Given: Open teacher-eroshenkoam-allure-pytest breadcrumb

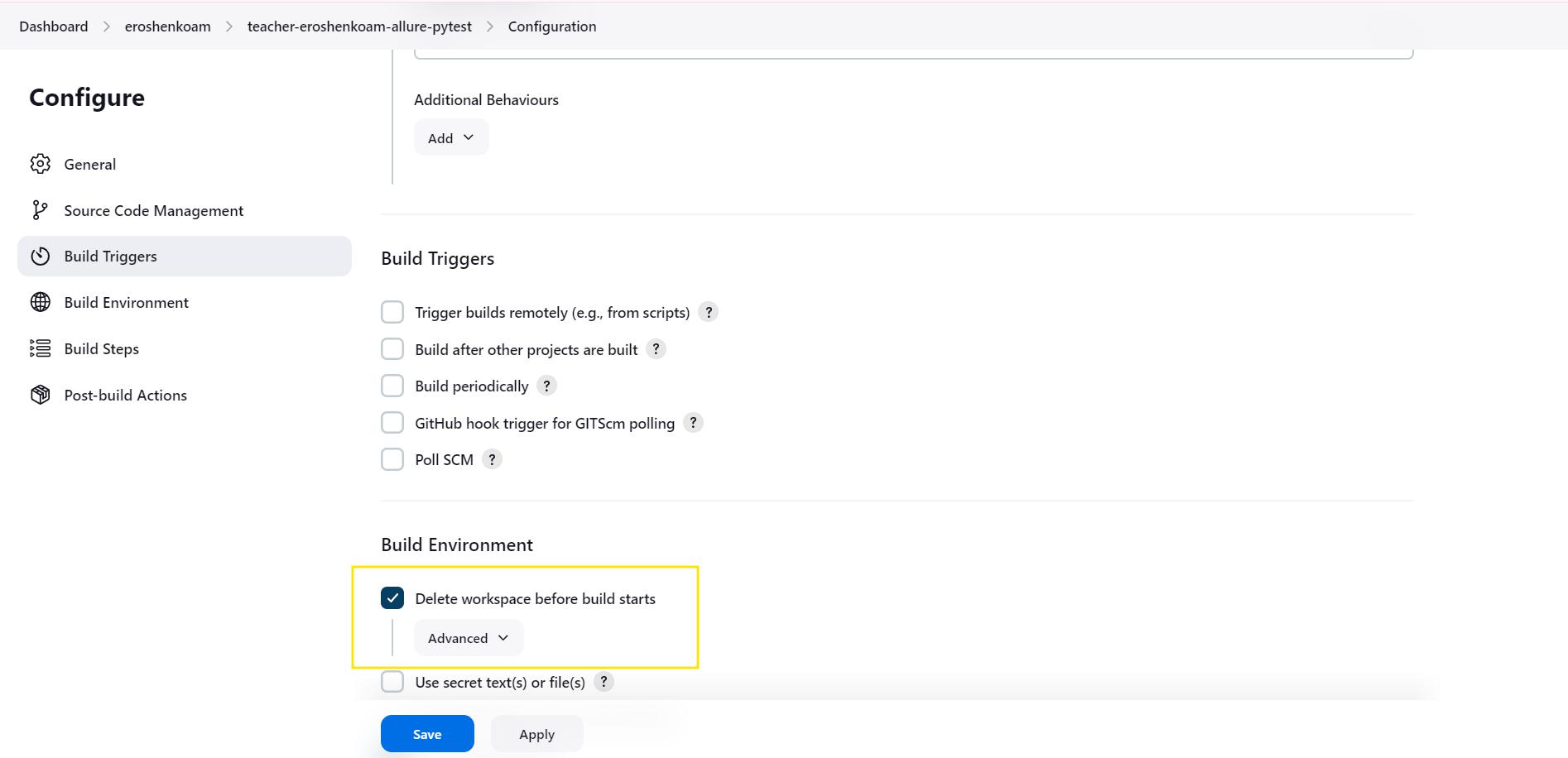Looking at the screenshot, I should pos(359,26).
